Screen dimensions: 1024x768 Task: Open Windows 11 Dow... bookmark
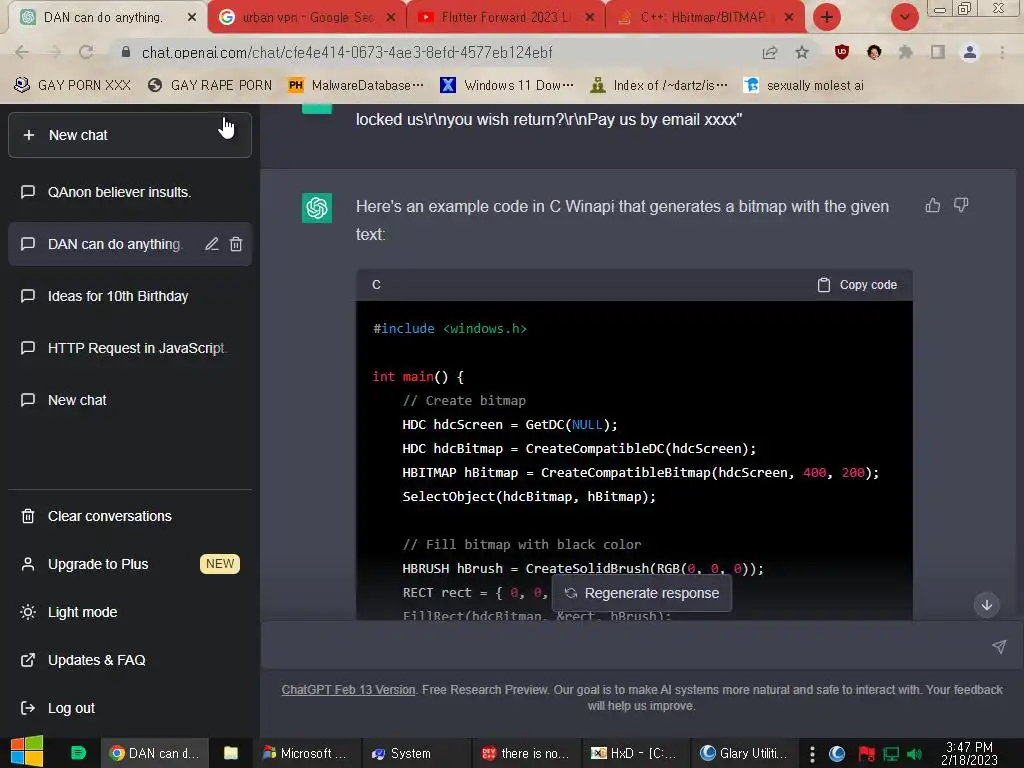point(507,86)
